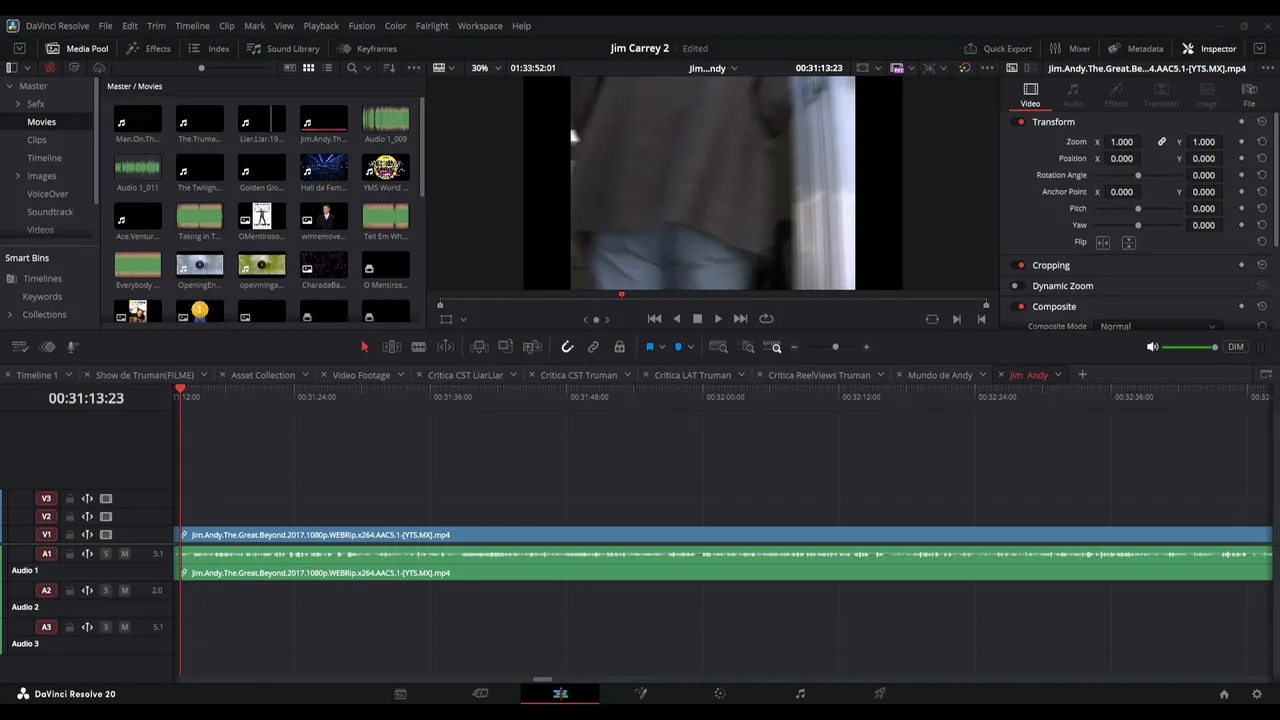Open the Cut page from bottom bar
Image resolution: width=1280 pixels, height=720 pixels.
point(480,693)
